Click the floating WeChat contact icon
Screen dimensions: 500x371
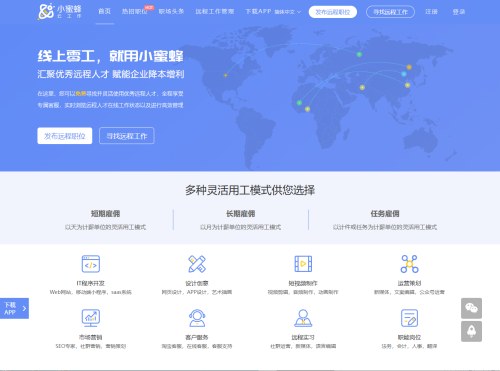coord(471,308)
